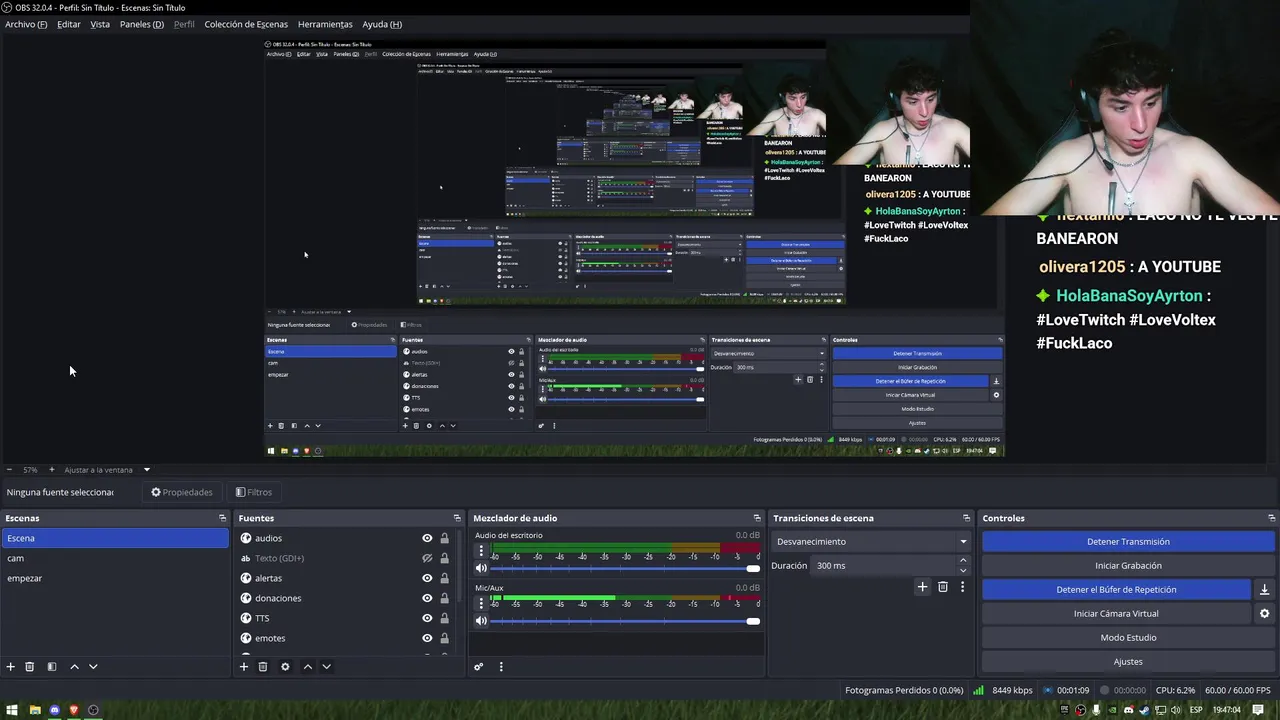Hide the TTS source eye icon
Screen dimensions: 1280x720
click(x=427, y=618)
